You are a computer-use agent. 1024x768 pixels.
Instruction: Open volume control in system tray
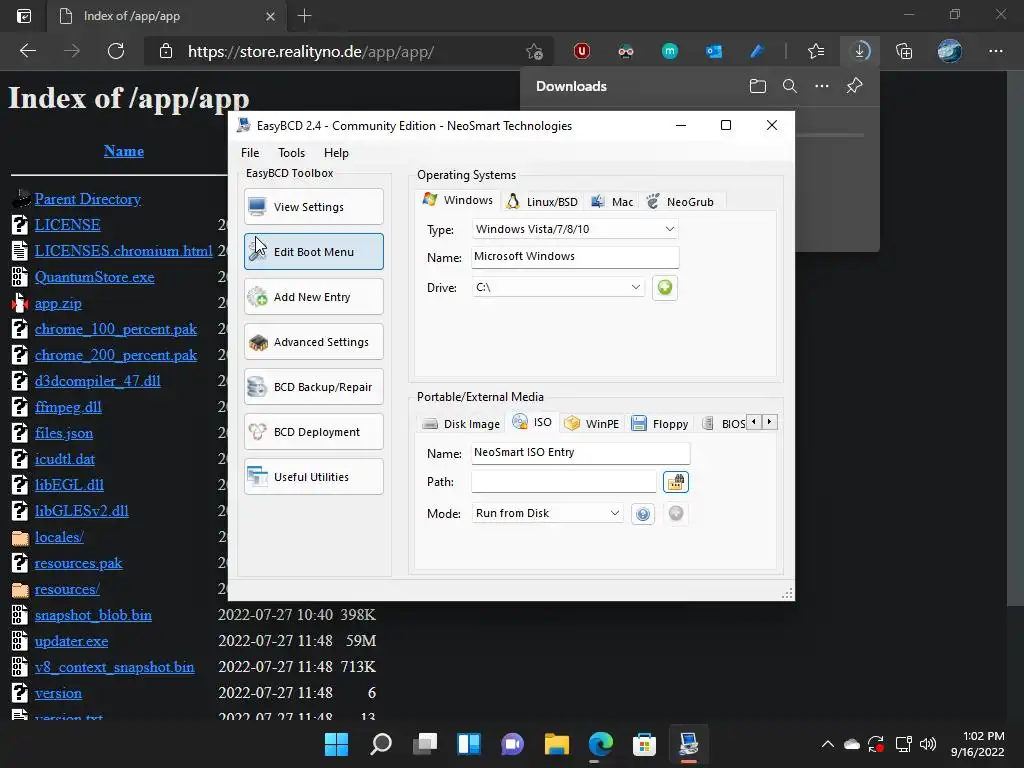pyautogui.click(x=927, y=744)
